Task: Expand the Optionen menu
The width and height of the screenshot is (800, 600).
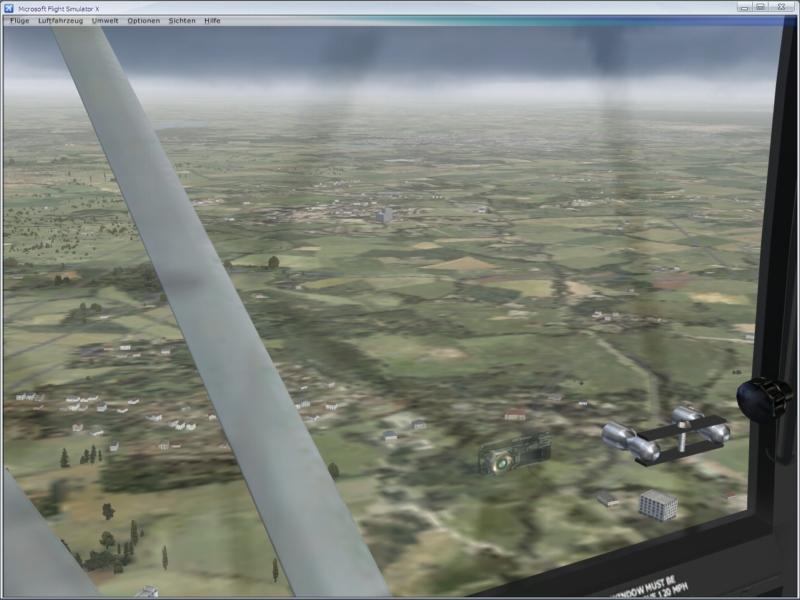Action: (x=143, y=20)
